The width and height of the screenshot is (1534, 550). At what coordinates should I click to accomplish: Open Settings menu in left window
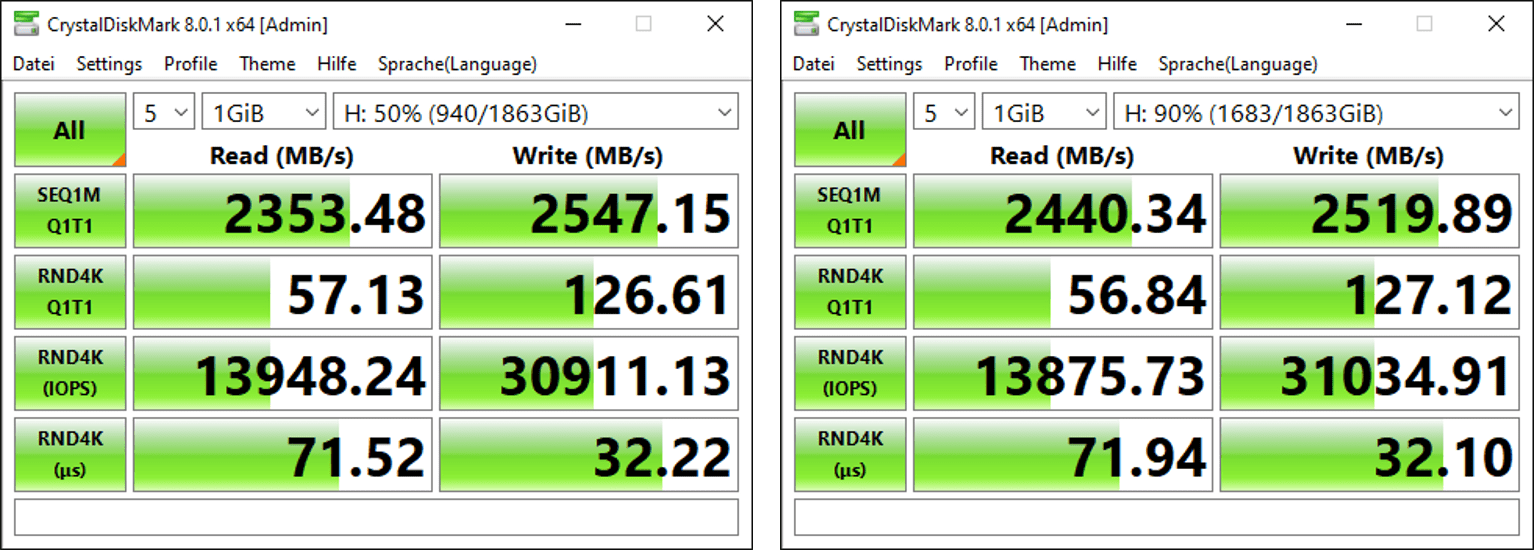[x=109, y=64]
